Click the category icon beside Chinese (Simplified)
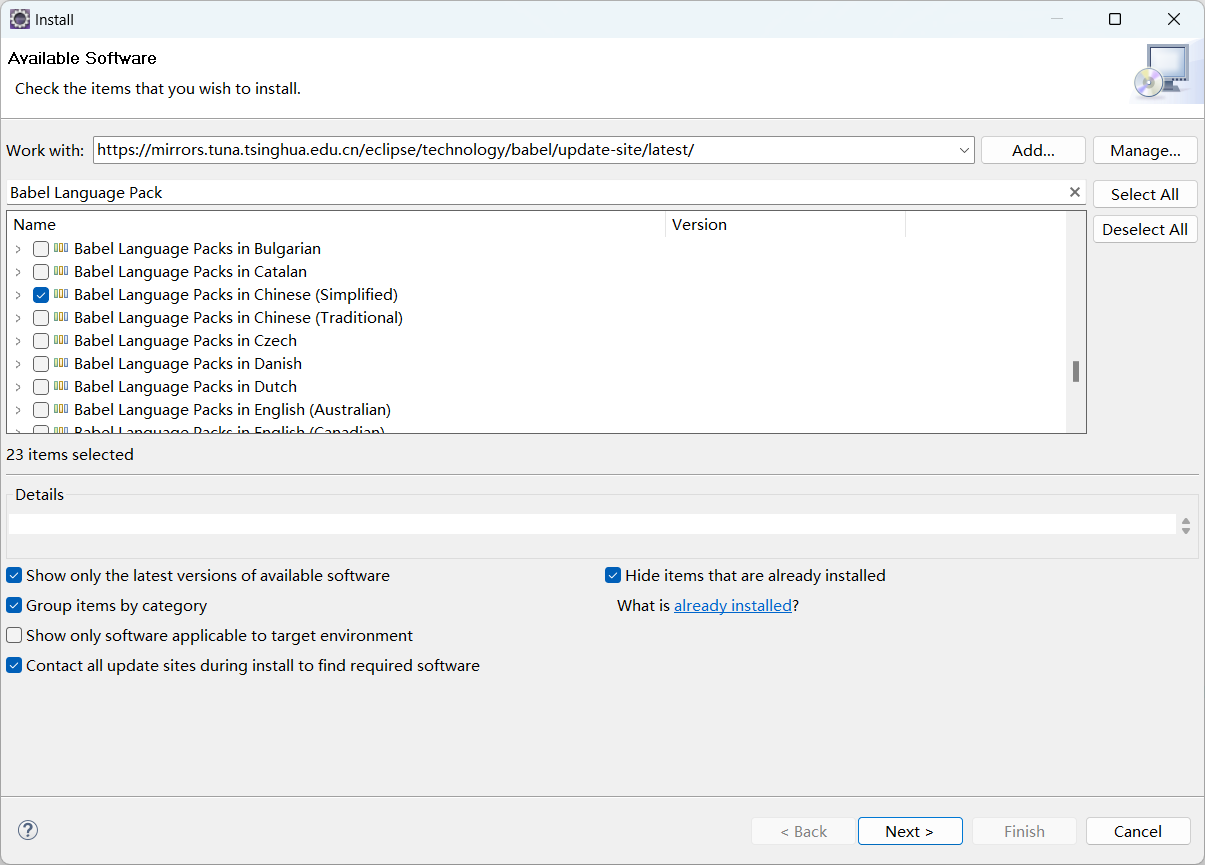 pos(61,294)
